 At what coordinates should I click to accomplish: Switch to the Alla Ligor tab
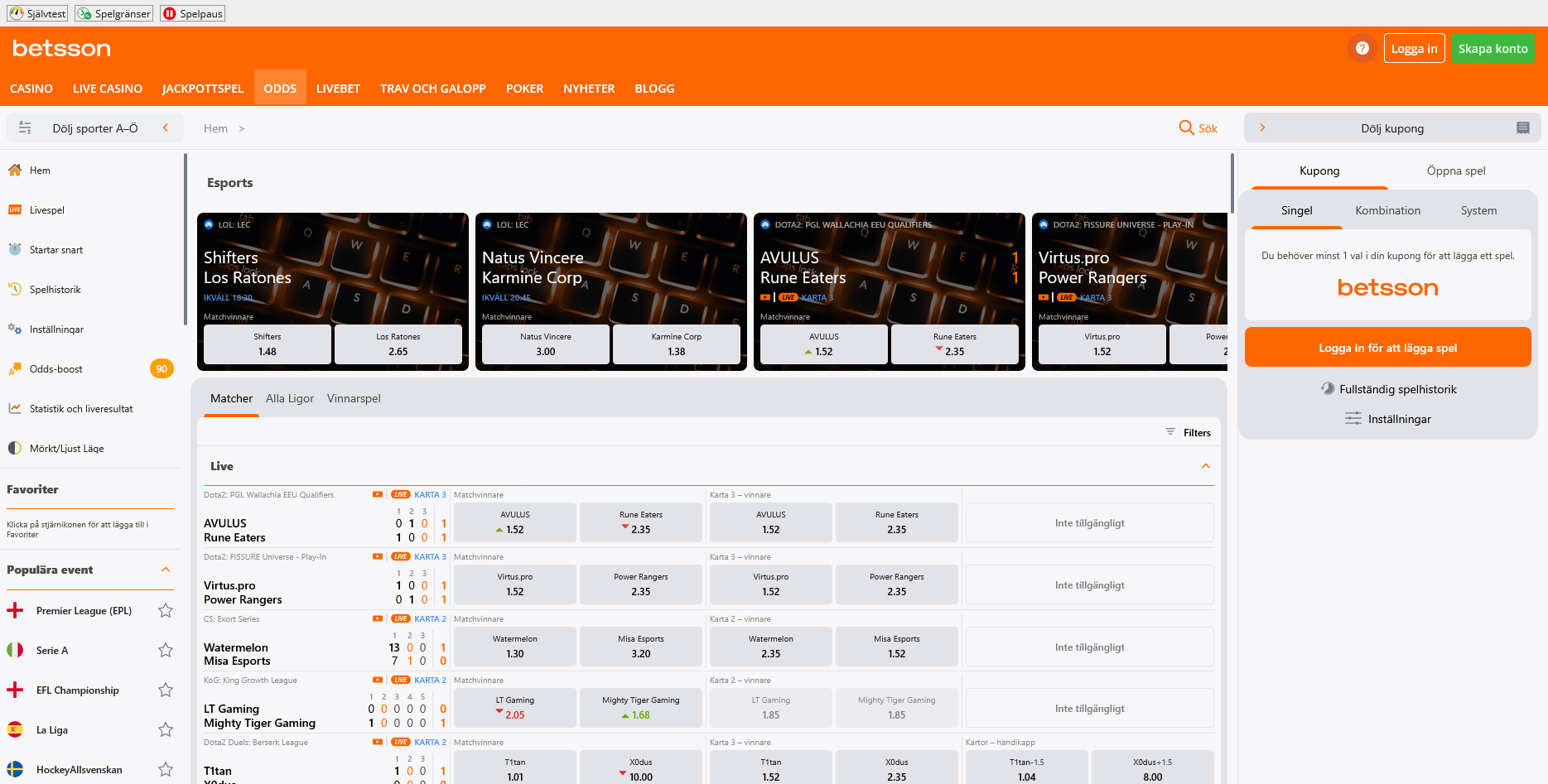[x=290, y=399]
